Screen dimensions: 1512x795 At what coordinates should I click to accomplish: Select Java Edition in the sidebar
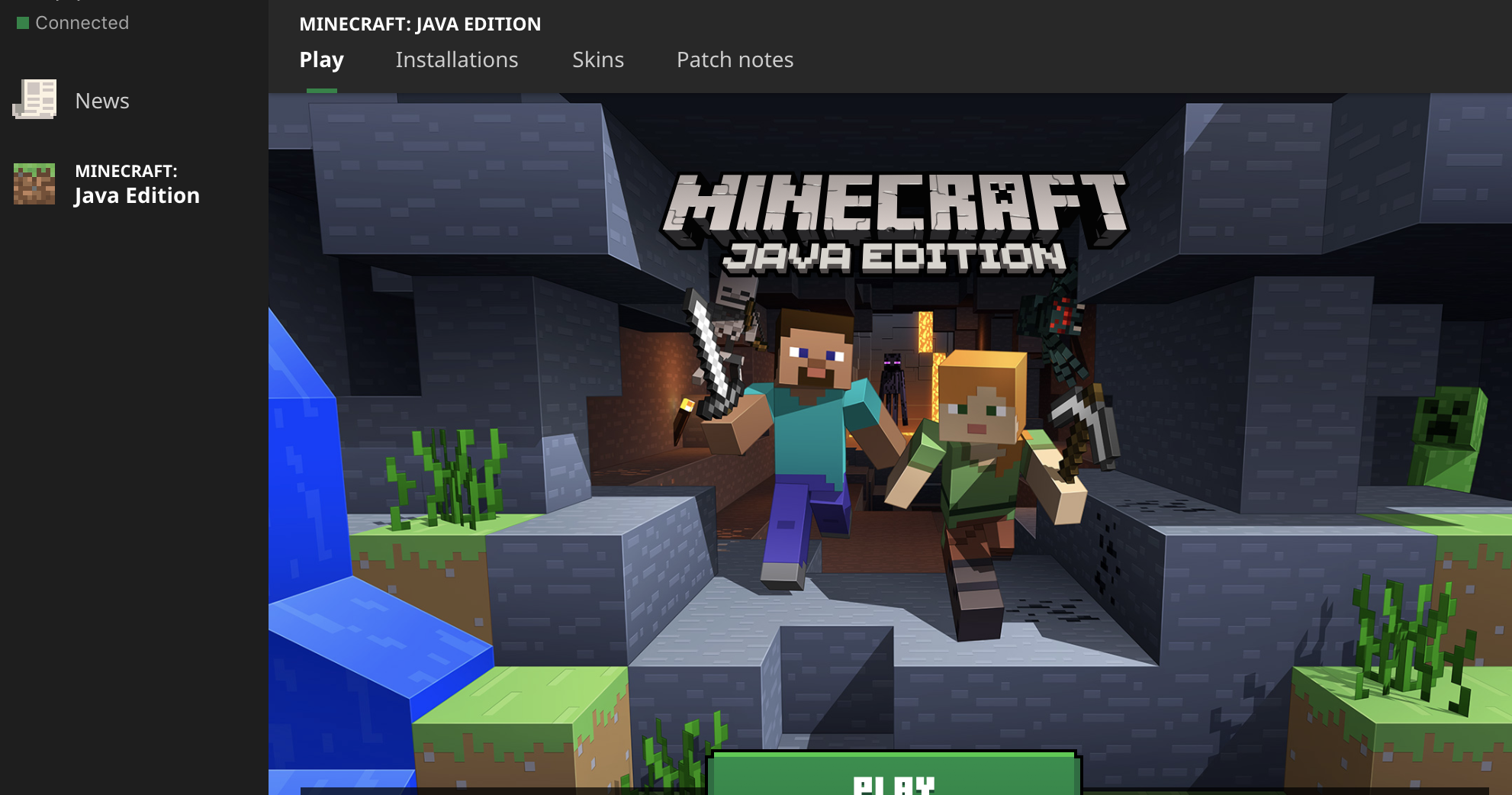(137, 184)
